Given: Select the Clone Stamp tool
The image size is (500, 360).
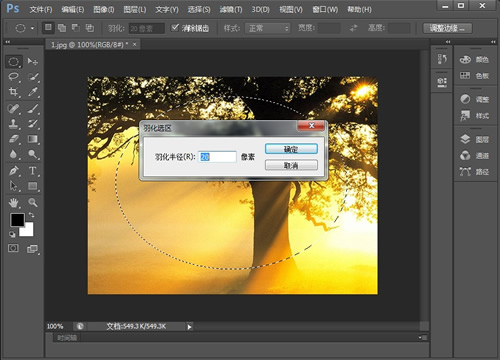Looking at the screenshot, I should click(14, 124).
